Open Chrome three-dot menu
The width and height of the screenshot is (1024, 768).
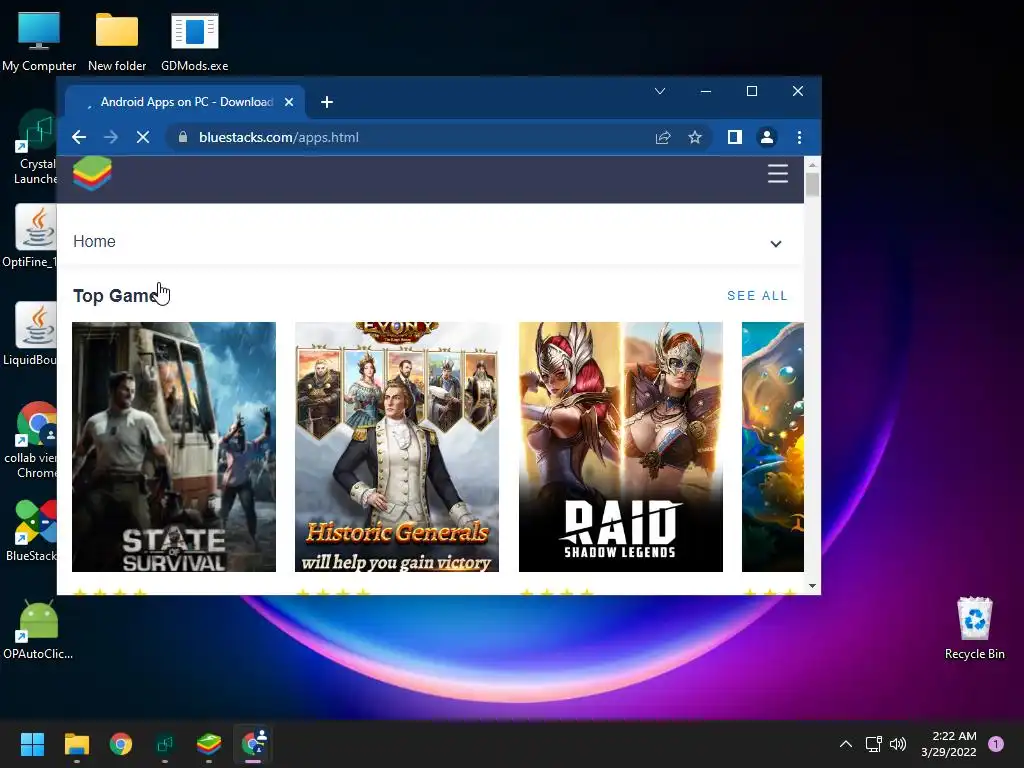click(799, 137)
